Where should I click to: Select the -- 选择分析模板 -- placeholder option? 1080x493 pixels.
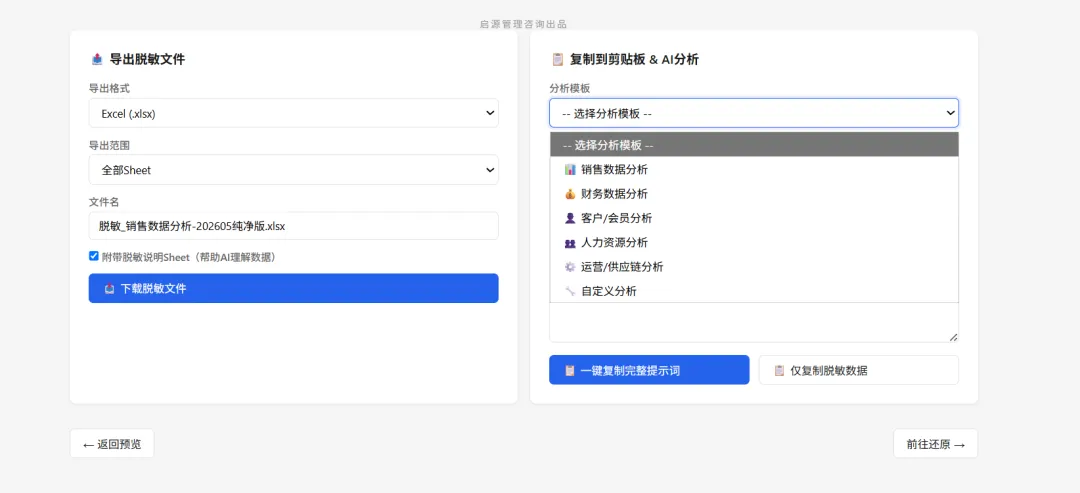click(x=754, y=145)
